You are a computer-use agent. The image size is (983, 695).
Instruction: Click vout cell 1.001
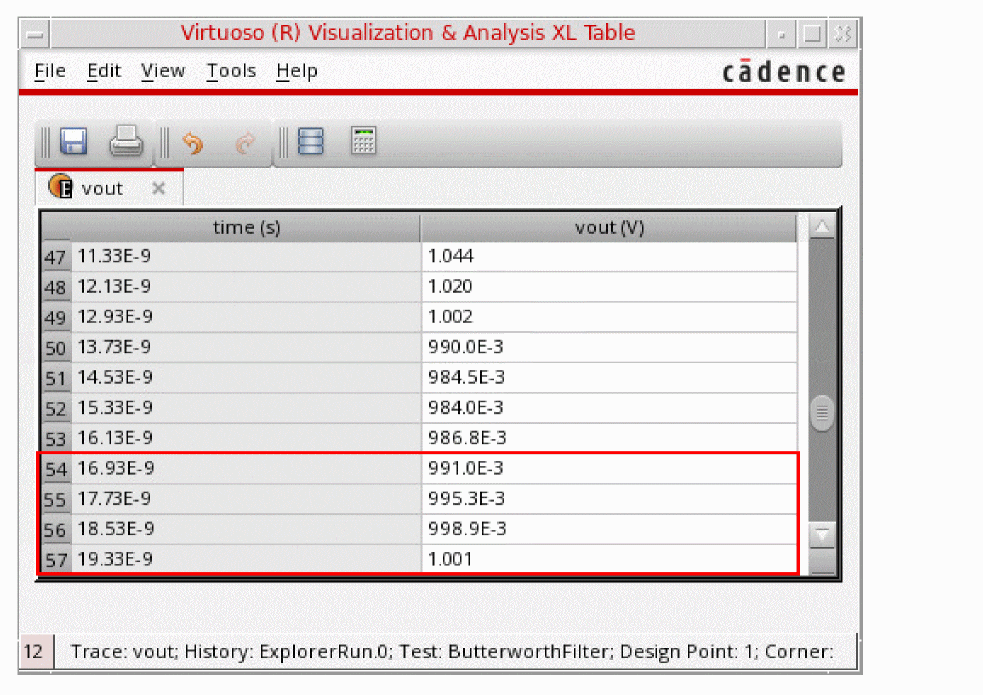pyautogui.click(x=609, y=559)
